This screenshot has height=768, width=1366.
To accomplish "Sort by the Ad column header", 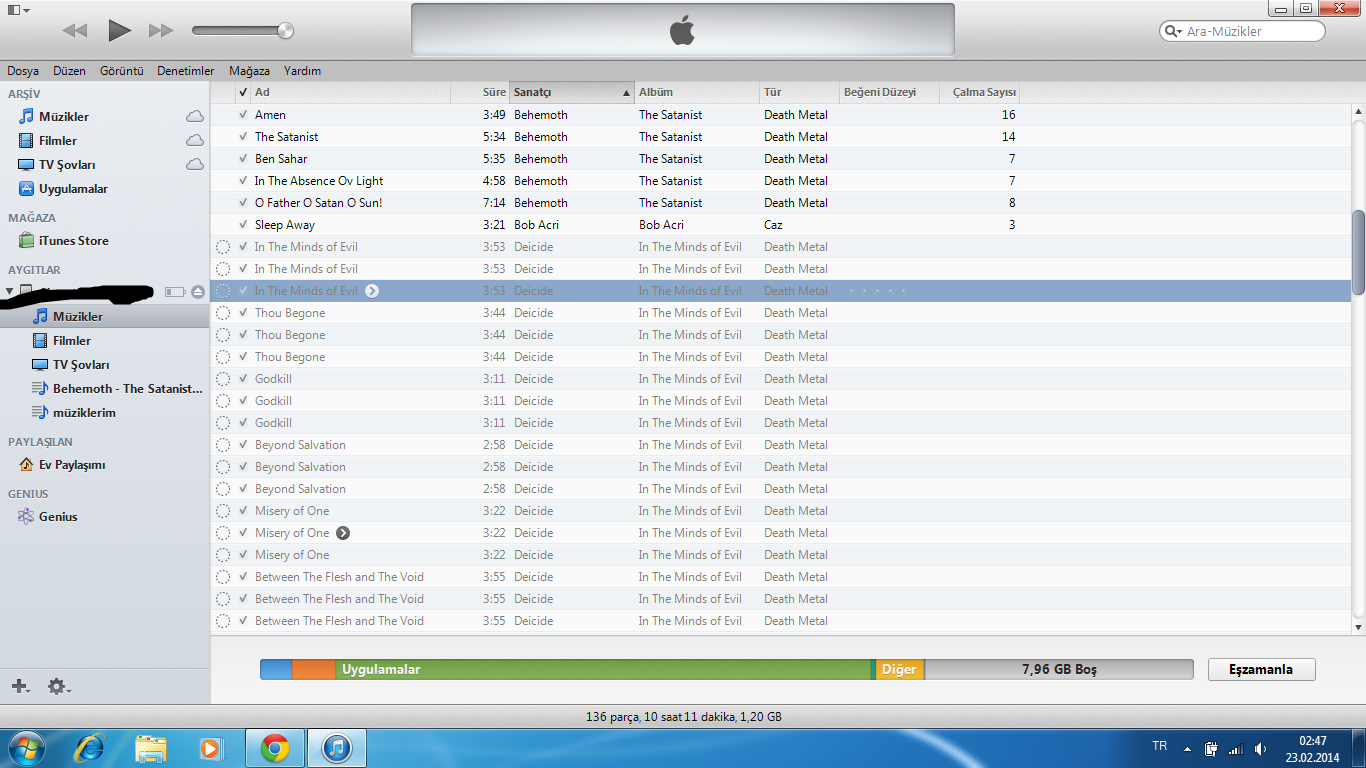I will pyautogui.click(x=350, y=92).
